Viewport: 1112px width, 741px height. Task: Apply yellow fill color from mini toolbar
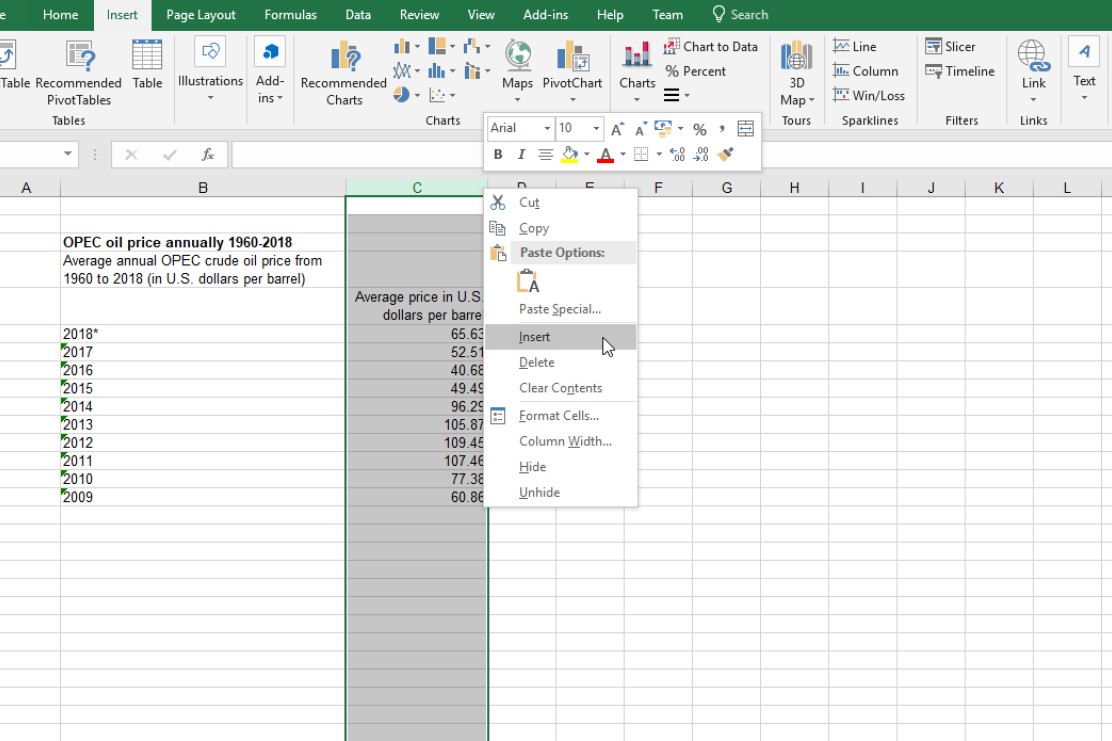coord(569,155)
